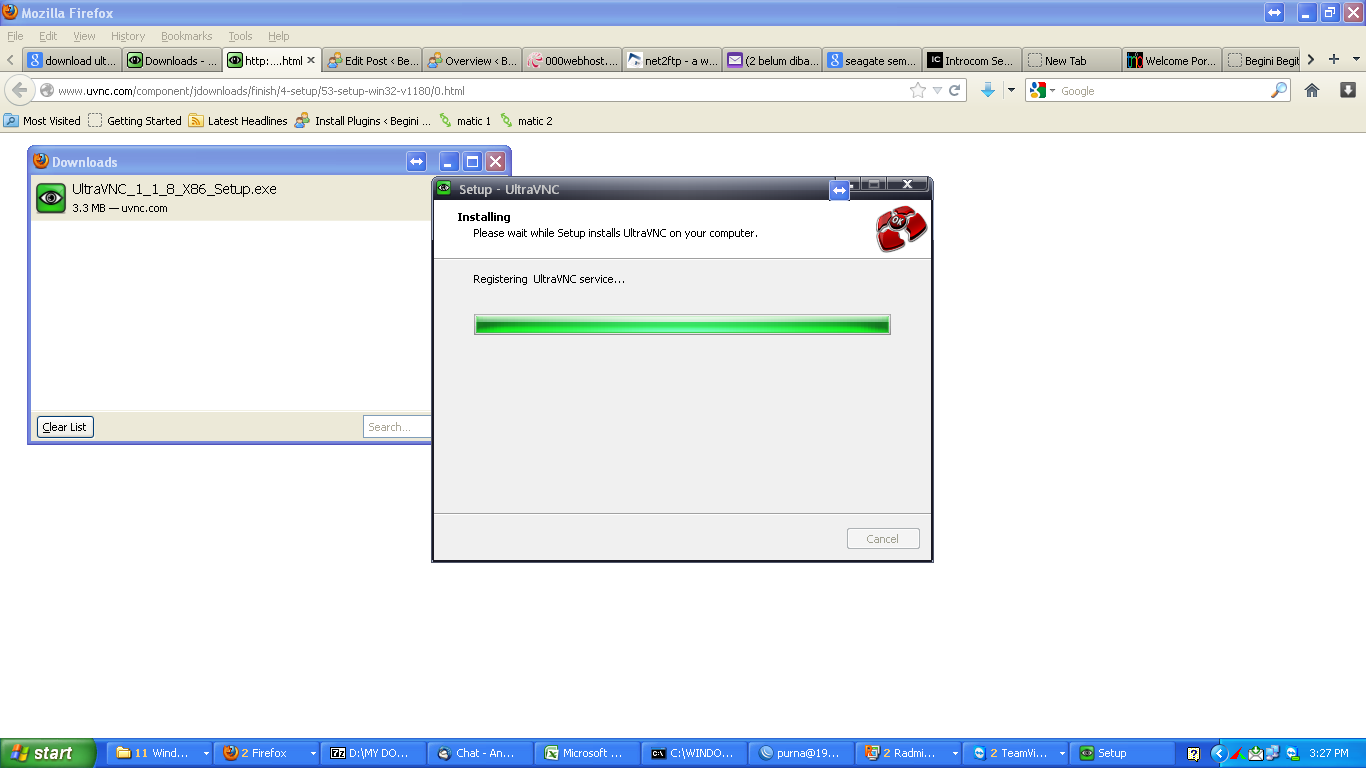Switch to the Chat - An... taskbar button
The height and width of the screenshot is (768, 1366).
[481, 753]
